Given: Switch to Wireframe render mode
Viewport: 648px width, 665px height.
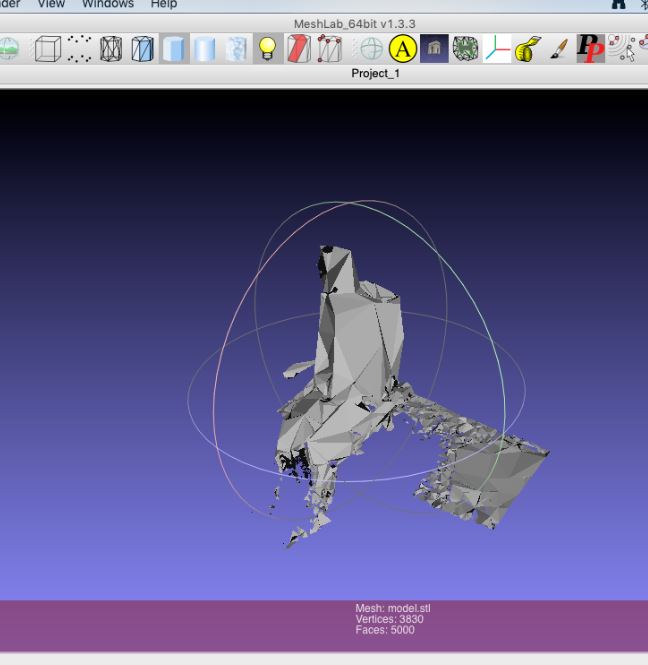Looking at the screenshot, I should point(111,49).
